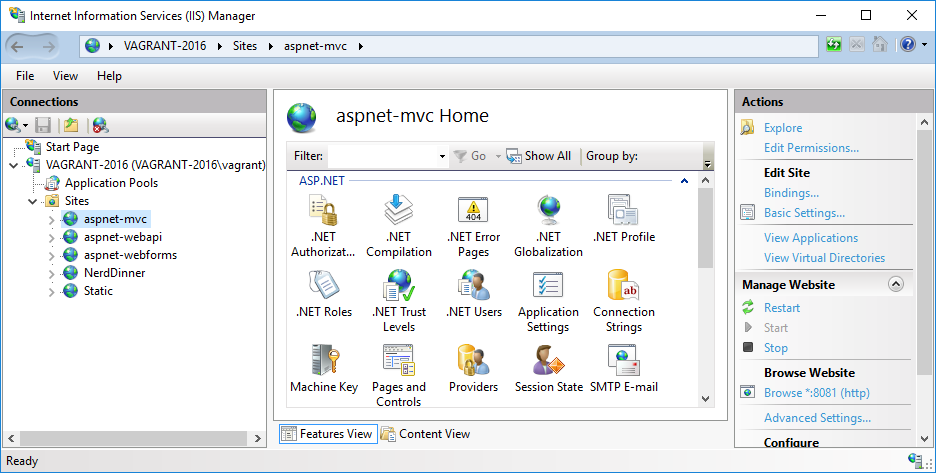The width and height of the screenshot is (936, 473).
Task: Open the .NET Authorization Rules feature
Action: 323,226
